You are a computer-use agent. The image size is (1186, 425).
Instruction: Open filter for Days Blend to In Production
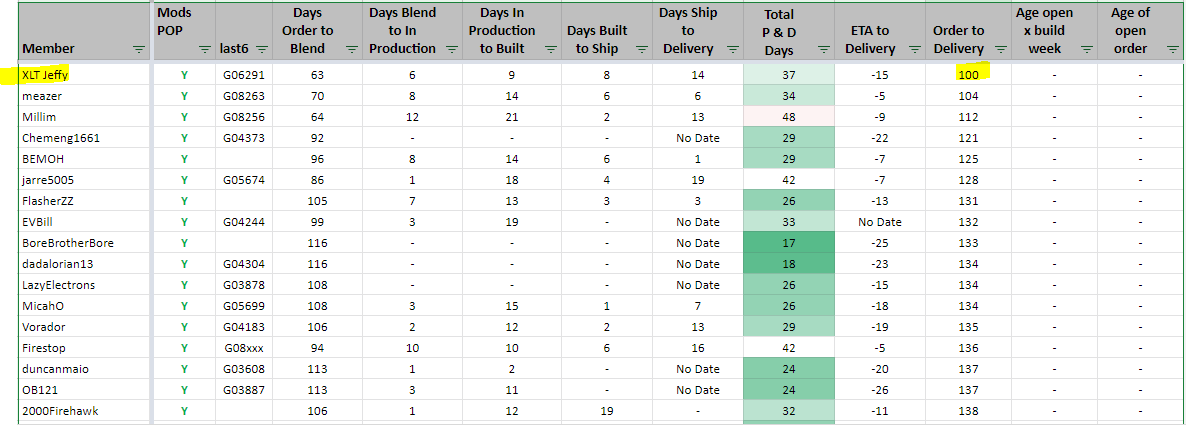pos(448,49)
